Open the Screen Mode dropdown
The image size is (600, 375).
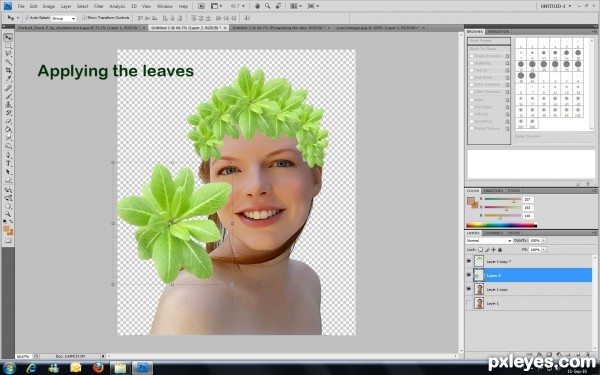coord(313,6)
